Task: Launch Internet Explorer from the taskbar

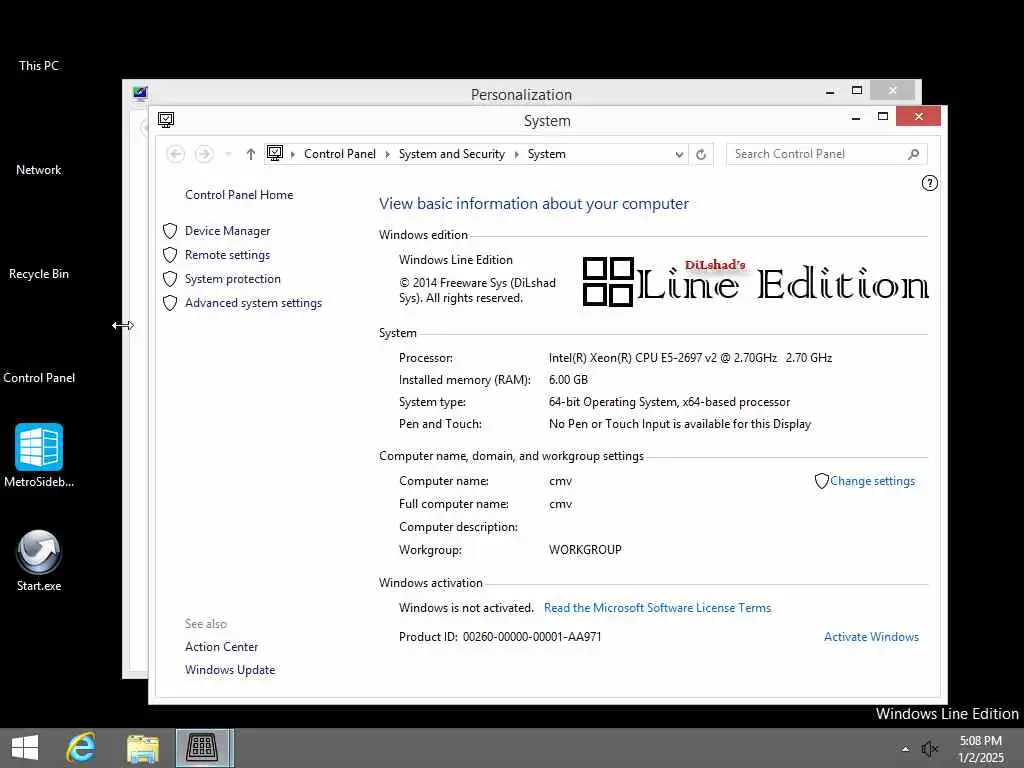Action: click(82, 748)
